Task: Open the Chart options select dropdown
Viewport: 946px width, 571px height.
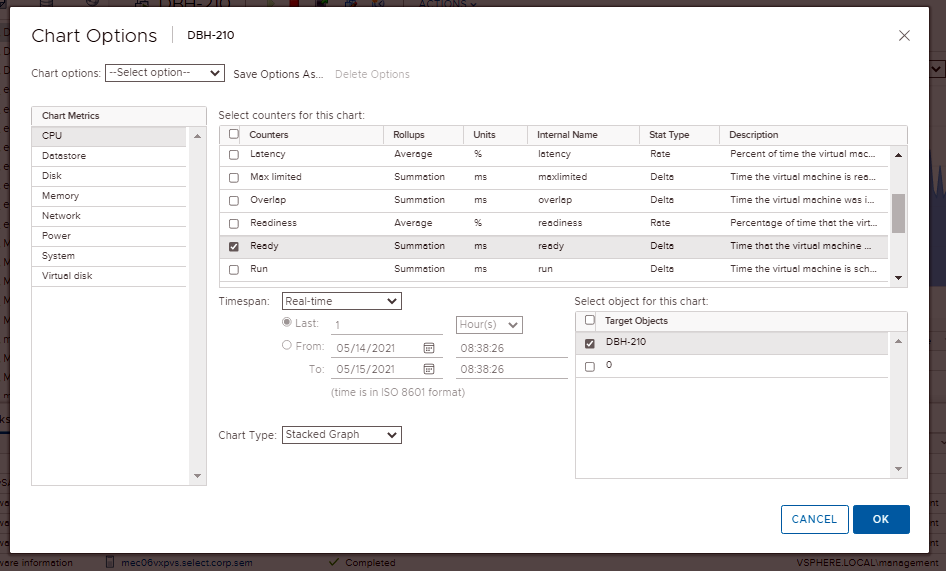Action: pos(165,73)
